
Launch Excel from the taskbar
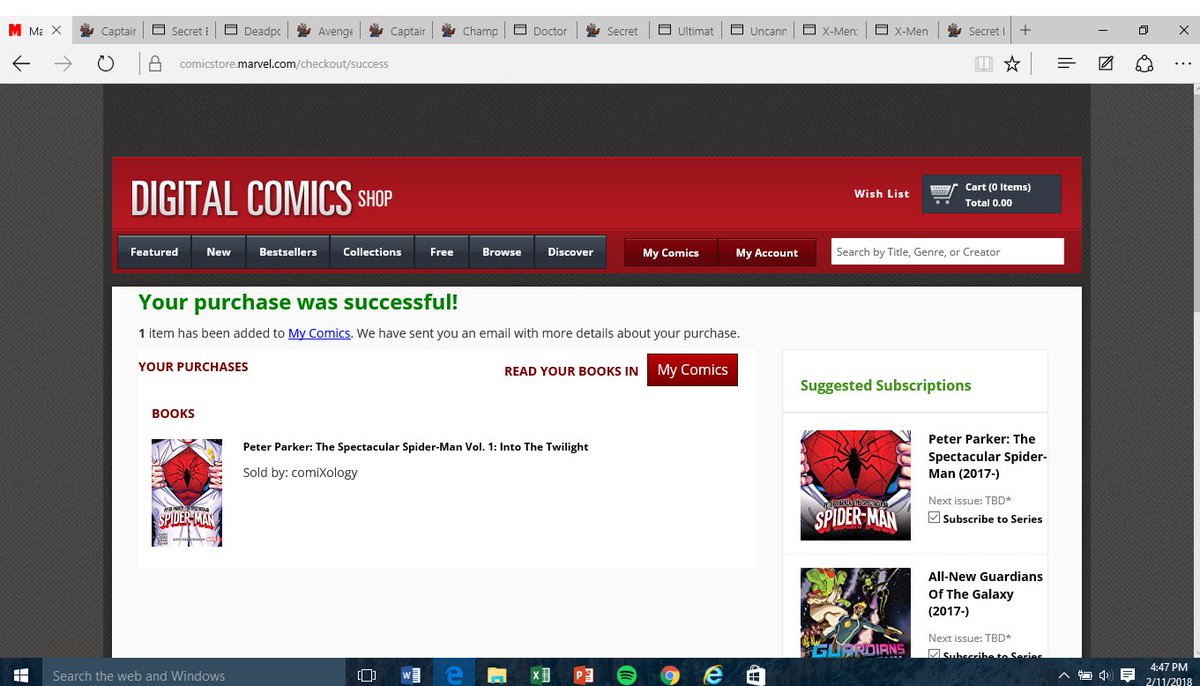tap(540, 675)
